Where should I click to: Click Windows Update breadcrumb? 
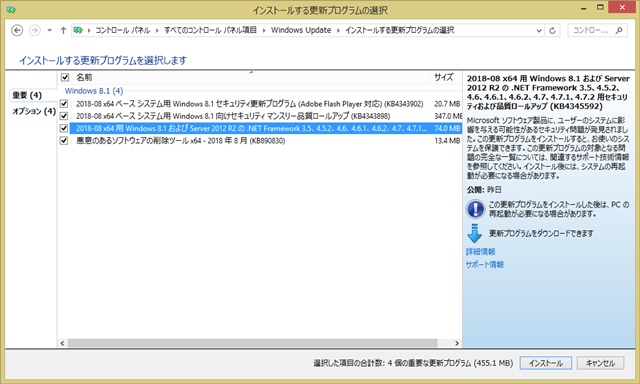[301, 30]
